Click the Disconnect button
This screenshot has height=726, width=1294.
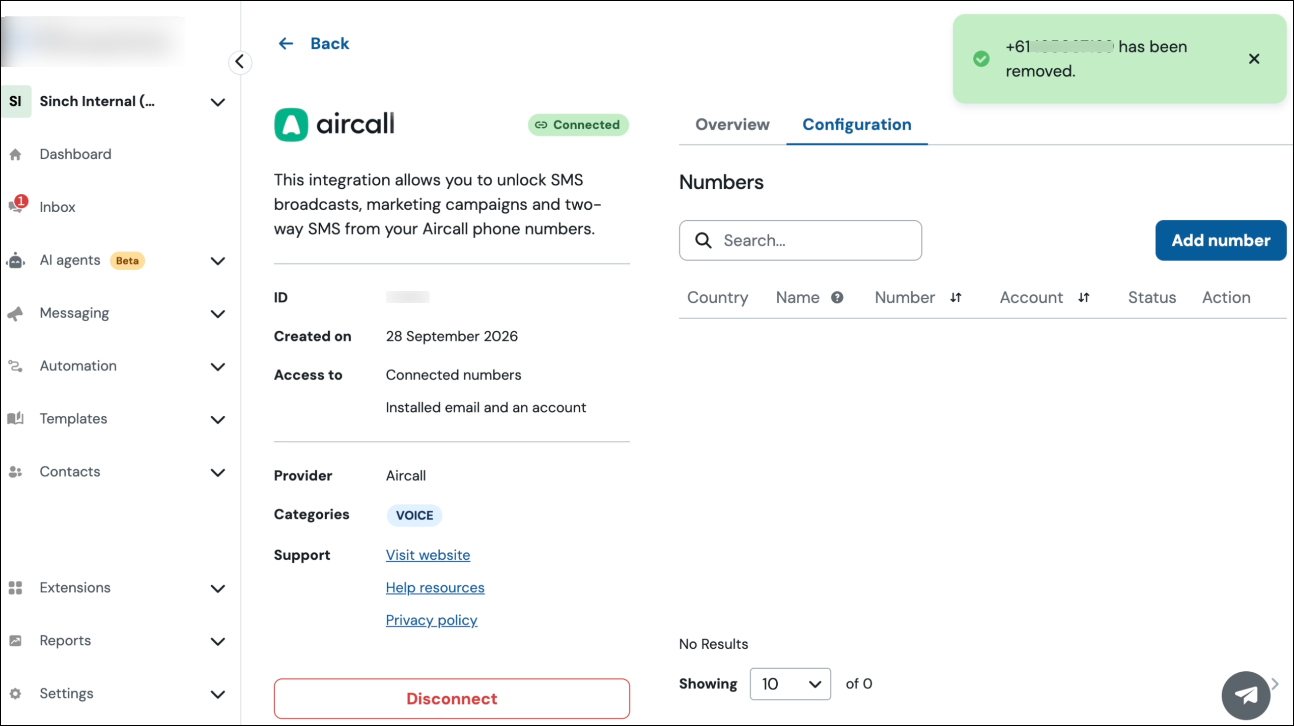[x=452, y=699]
